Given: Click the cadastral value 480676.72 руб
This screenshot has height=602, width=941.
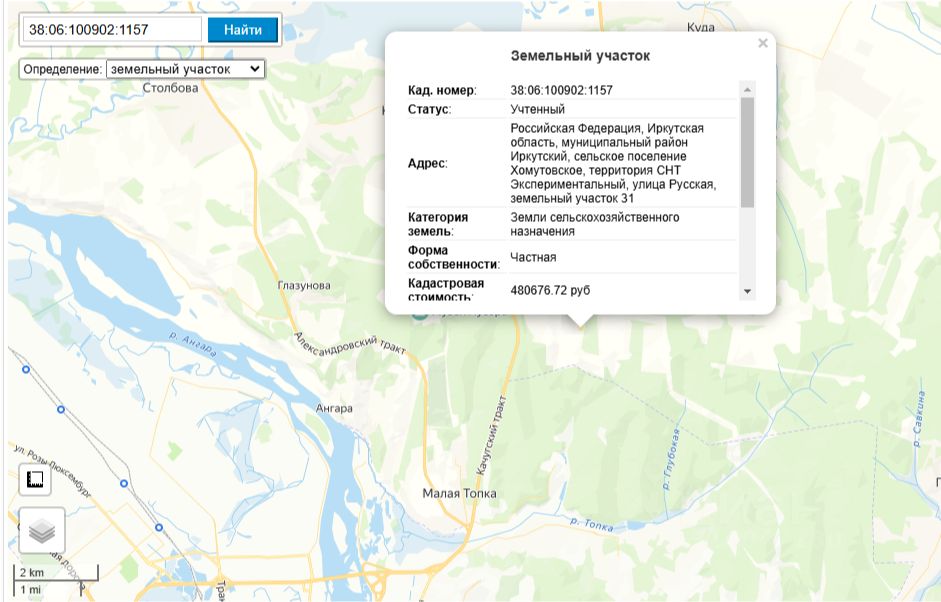Looking at the screenshot, I should click(550, 290).
